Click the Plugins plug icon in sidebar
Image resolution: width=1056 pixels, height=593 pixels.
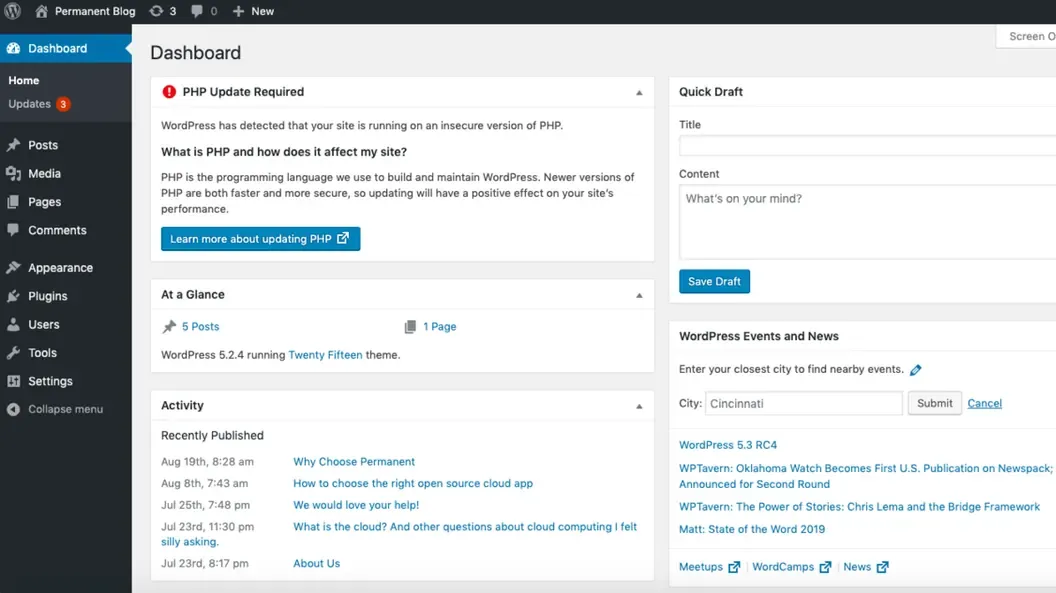click(x=13, y=296)
